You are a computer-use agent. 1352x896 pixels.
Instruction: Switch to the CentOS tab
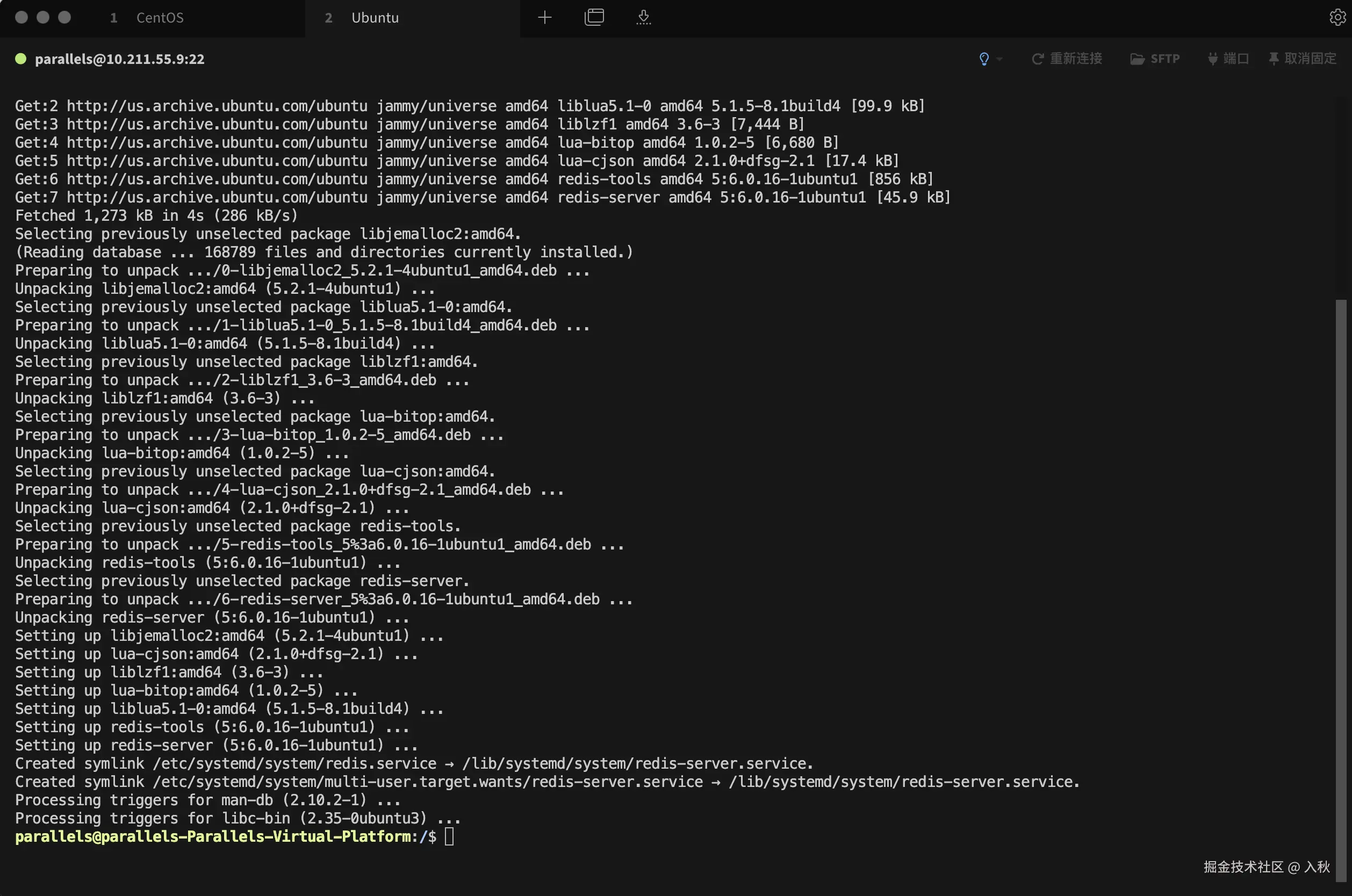pos(160,18)
